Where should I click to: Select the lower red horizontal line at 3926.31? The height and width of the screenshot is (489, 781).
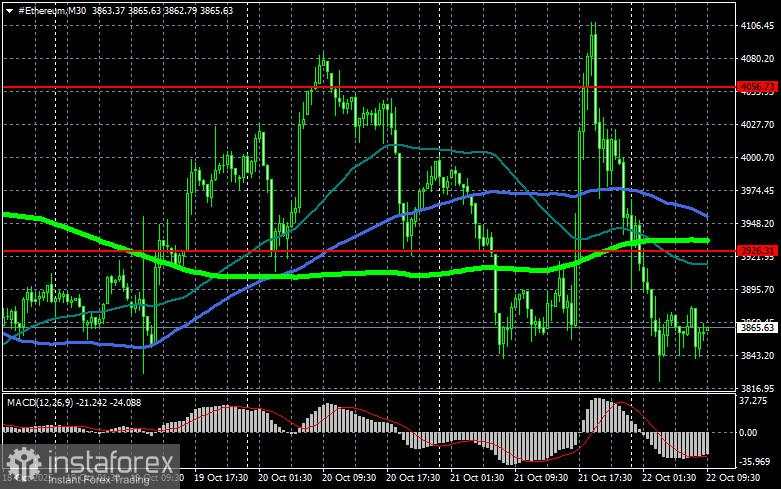coord(369,251)
